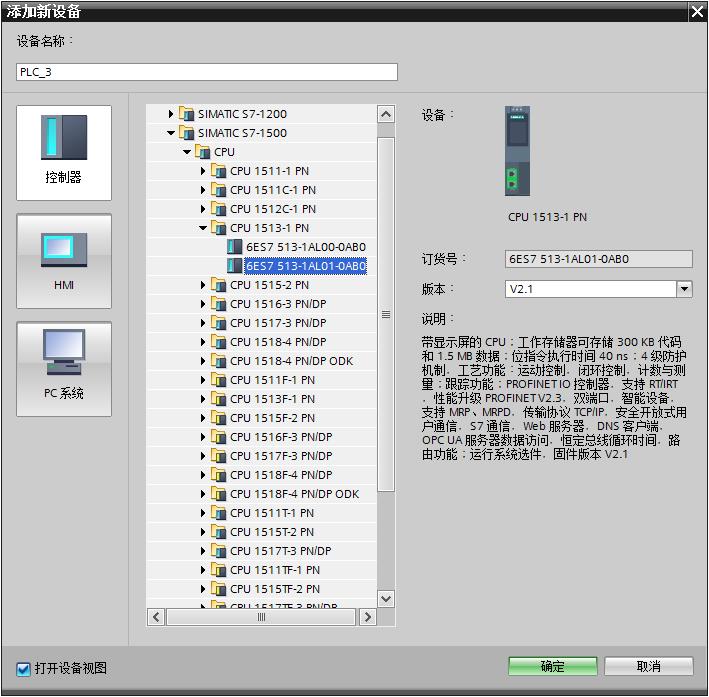
Task: Click the vertical scrollbar thumb of device tree
Action: 386,314
